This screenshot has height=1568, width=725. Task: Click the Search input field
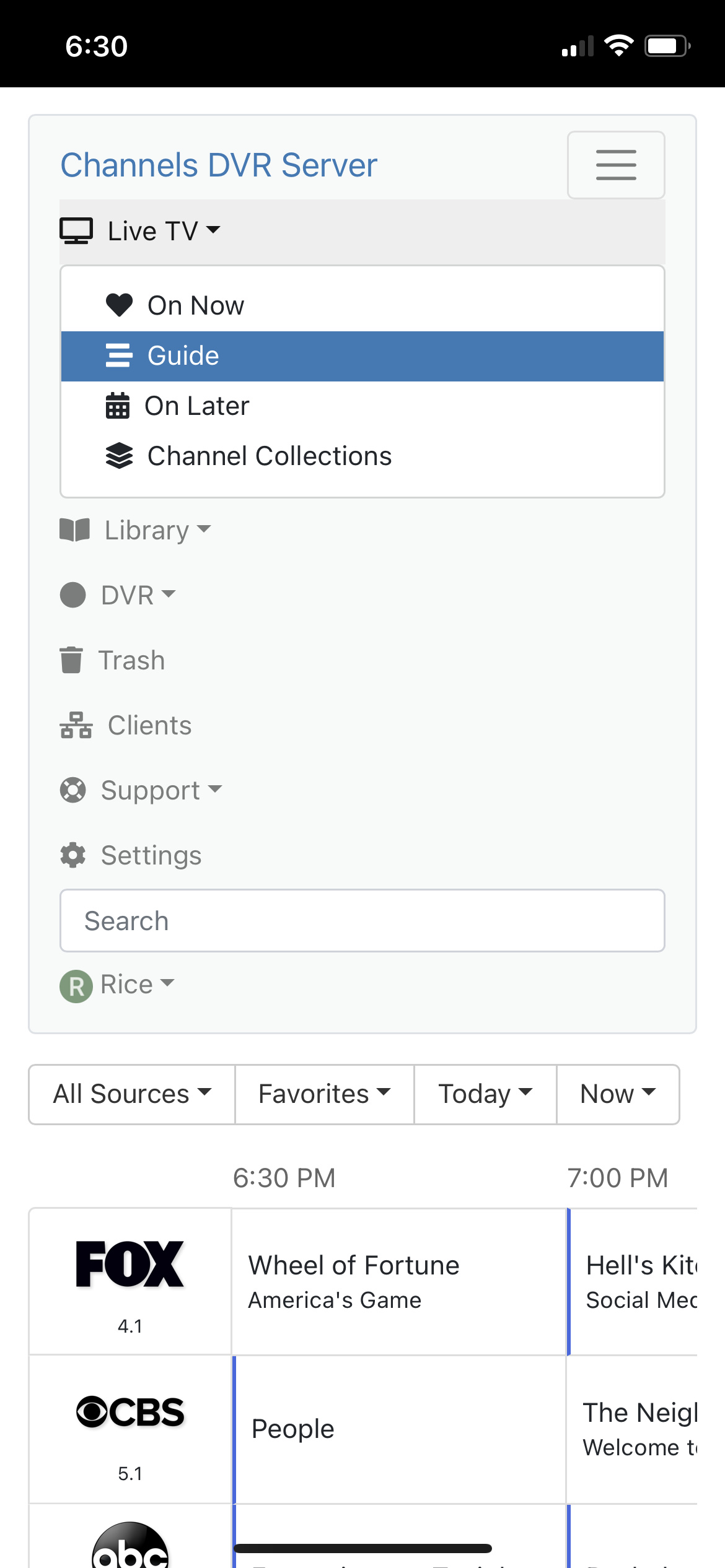(x=362, y=921)
